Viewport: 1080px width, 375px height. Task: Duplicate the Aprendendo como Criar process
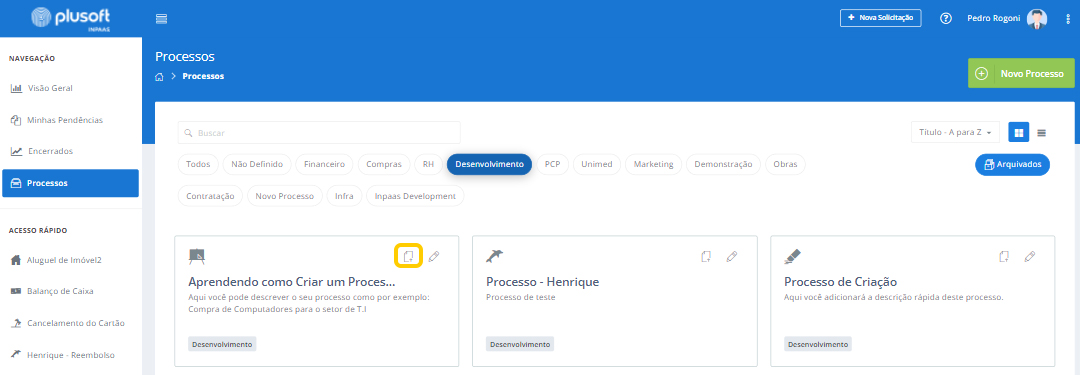408,256
